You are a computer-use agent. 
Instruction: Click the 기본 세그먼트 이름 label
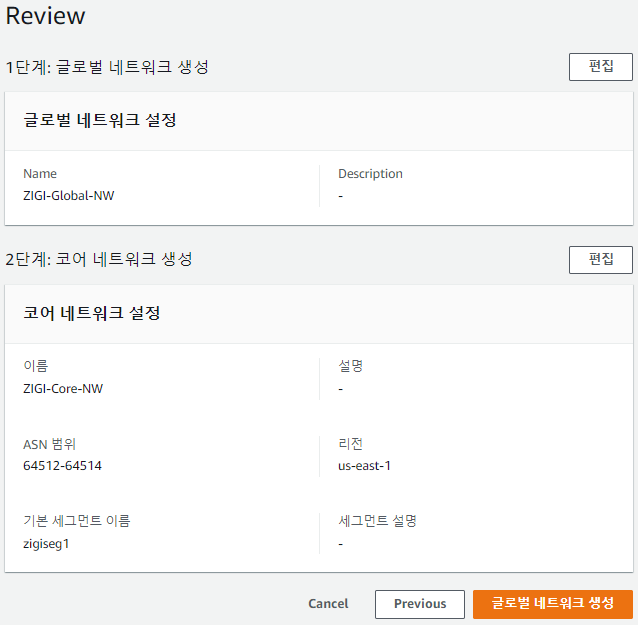pos(77,521)
